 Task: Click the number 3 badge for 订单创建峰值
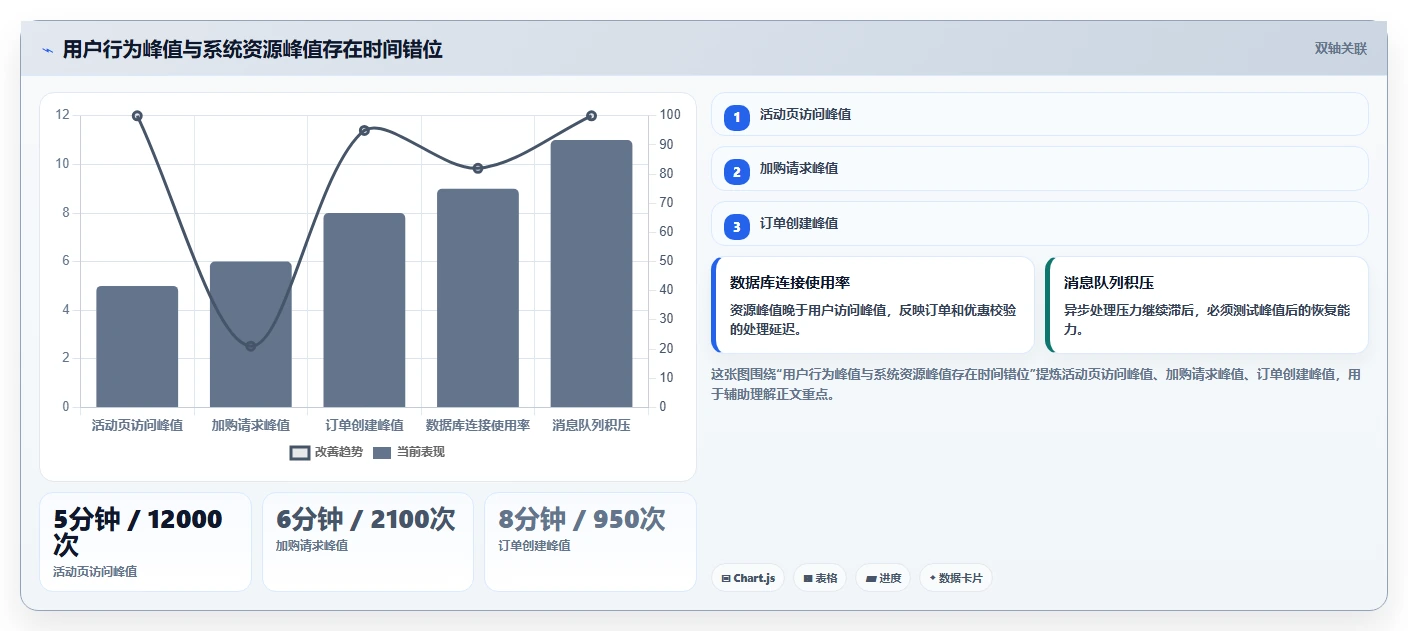(737, 226)
